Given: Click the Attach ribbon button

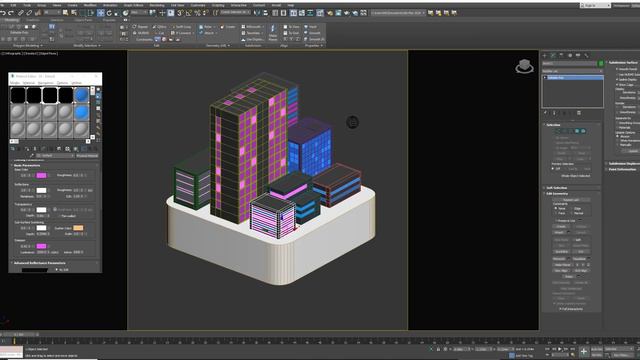Looking at the screenshot, I should [x=209, y=33].
